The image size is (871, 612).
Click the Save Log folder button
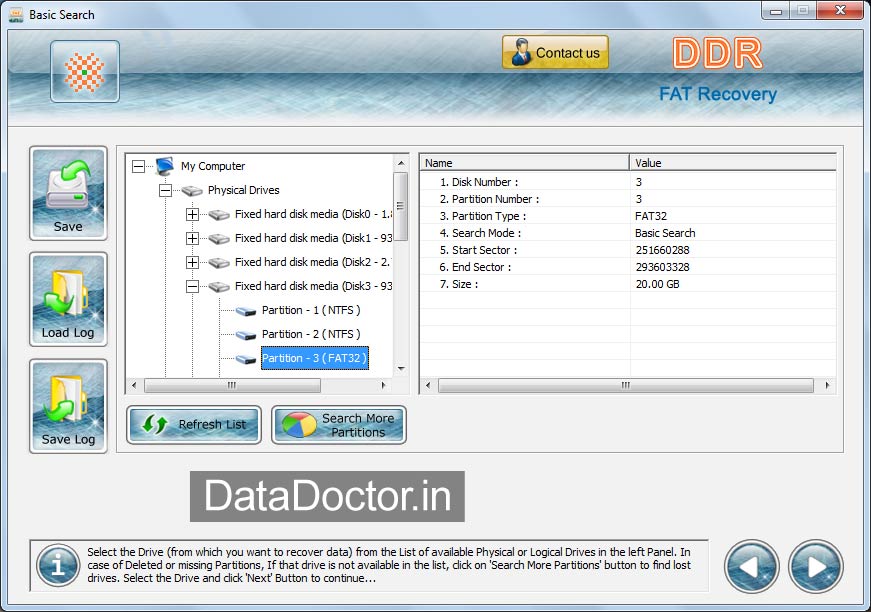pos(68,406)
